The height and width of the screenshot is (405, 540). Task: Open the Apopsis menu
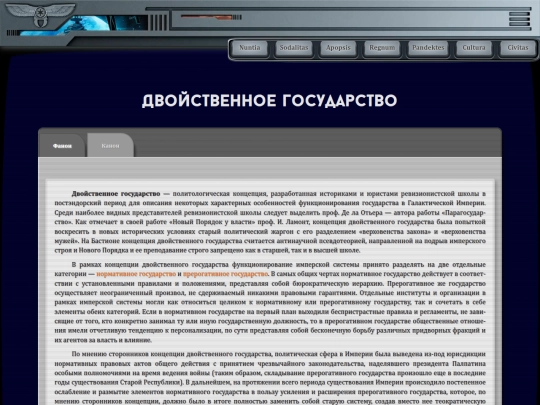[338, 48]
